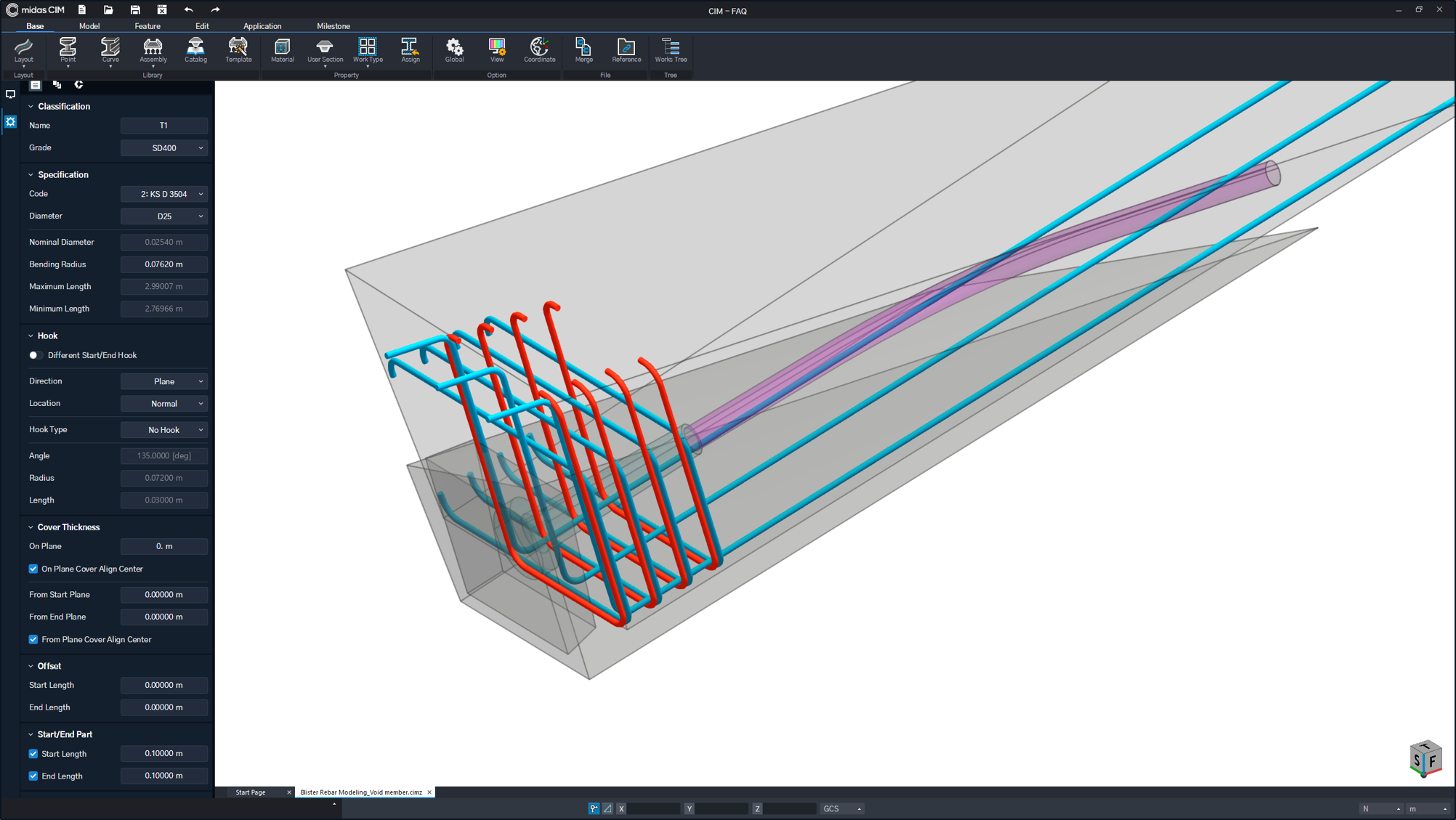
Task: Open the Template library
Action: [238, 50]
